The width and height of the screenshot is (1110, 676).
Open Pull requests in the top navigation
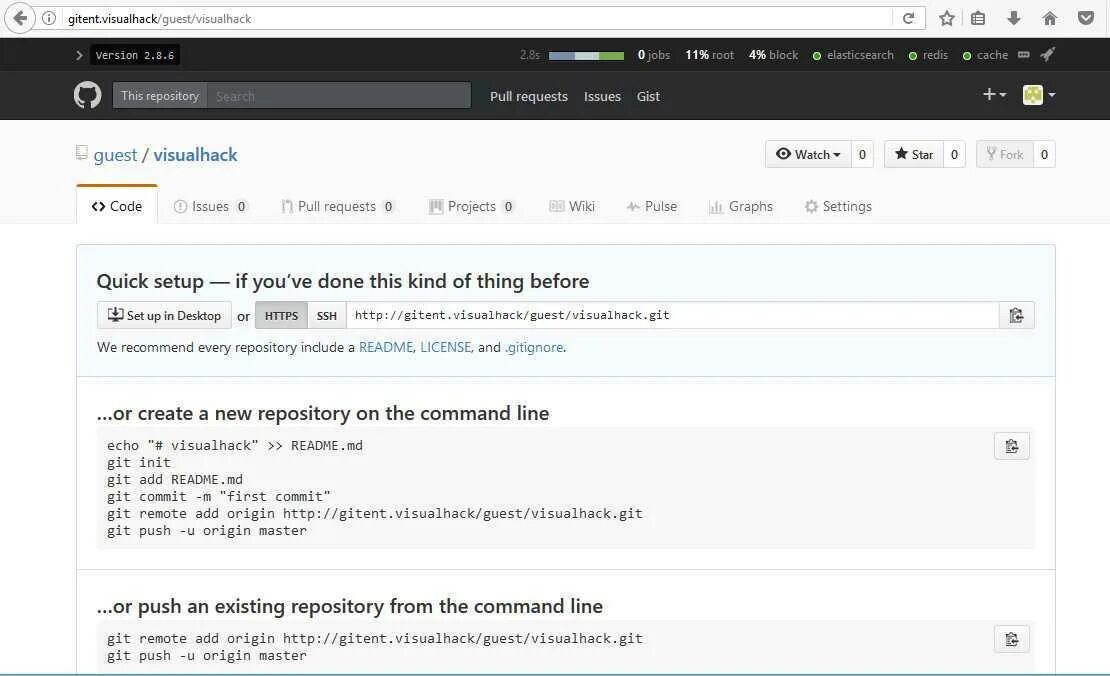529,96
